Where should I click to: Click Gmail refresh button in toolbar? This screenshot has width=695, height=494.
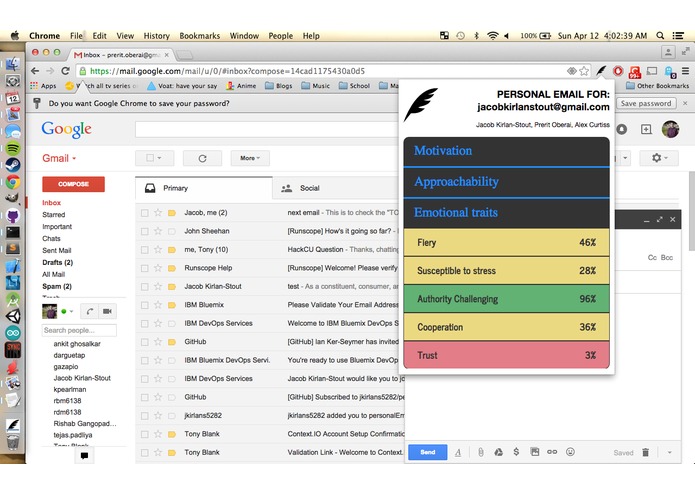click(x=202, y=158)
